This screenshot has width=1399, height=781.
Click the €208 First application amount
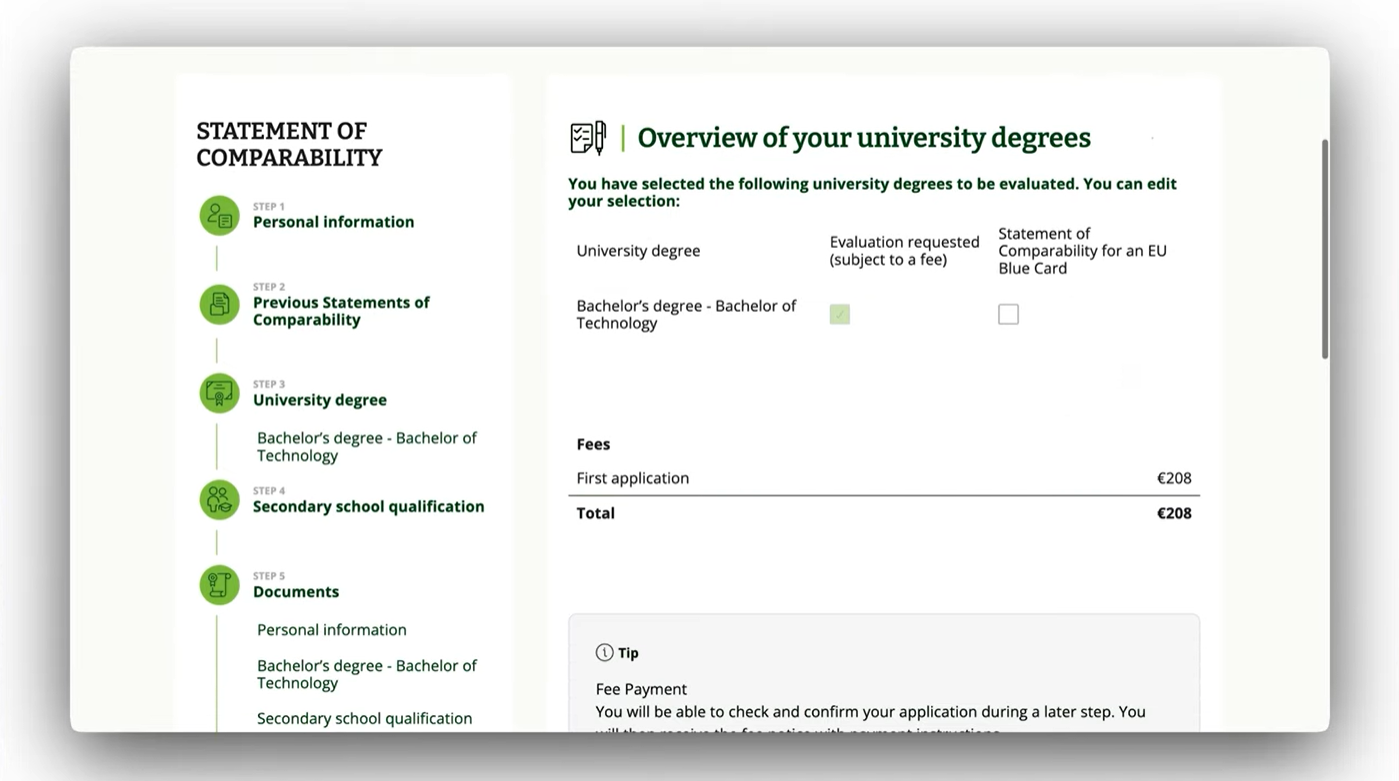(1174, 478)
